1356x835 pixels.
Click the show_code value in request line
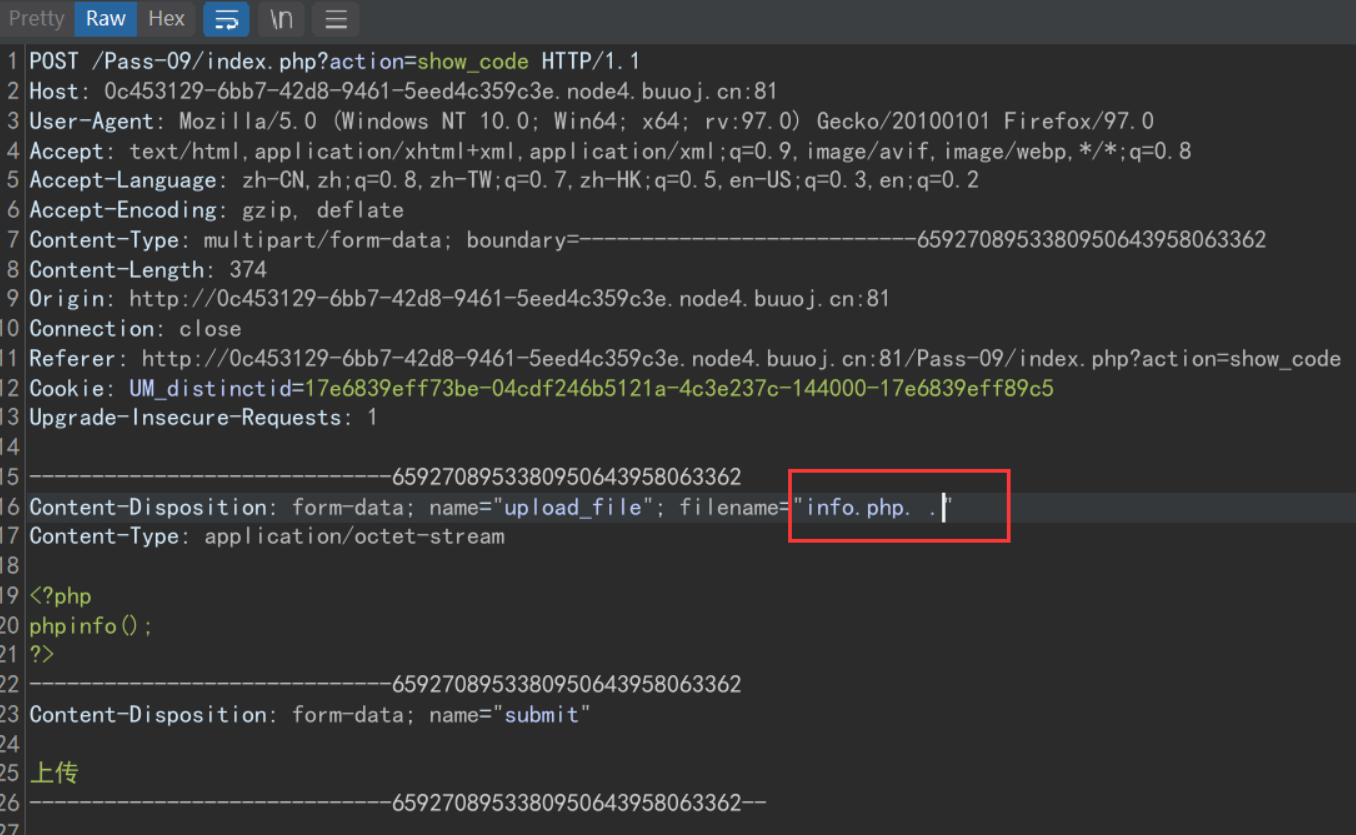(472, 62)
